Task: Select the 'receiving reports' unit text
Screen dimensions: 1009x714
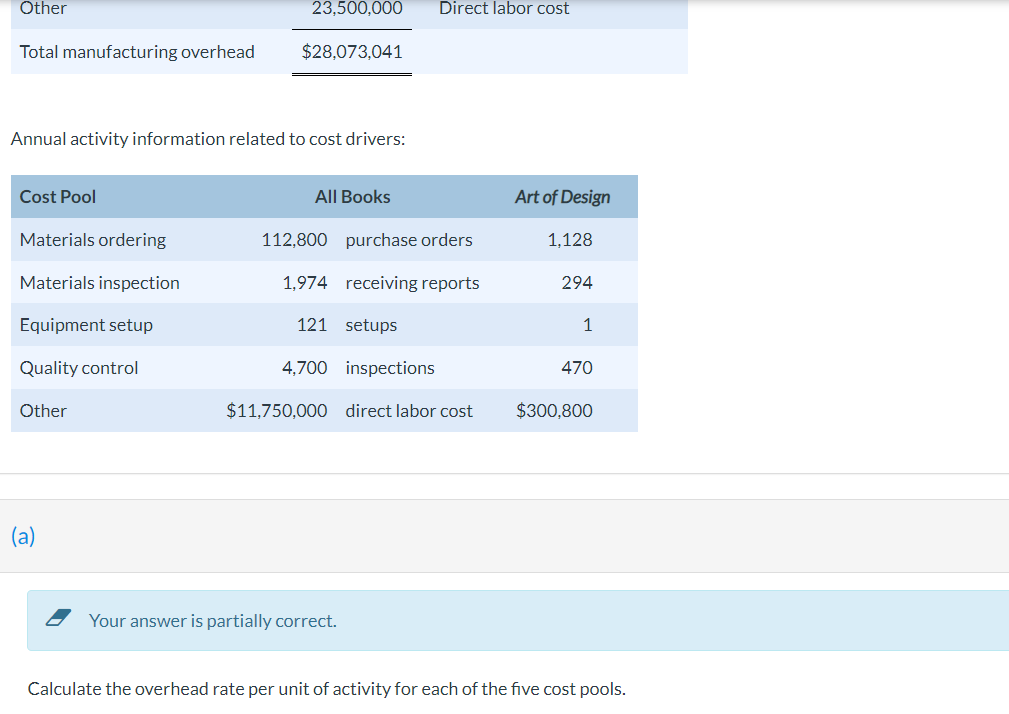Action: (412, 283)
